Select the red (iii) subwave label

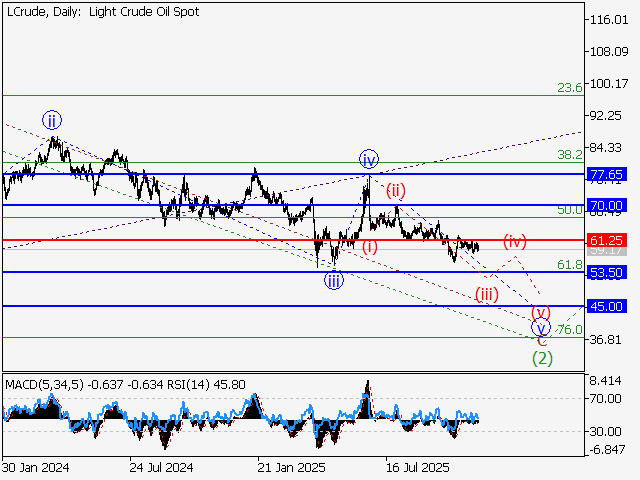[487, 293]
